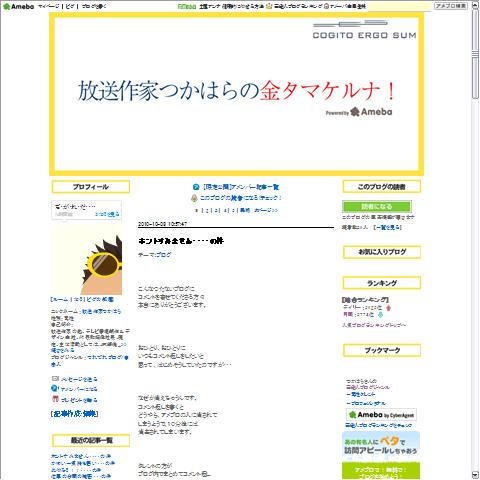Click the プレゼントを贈る link
The width and height of the screenshot is (480, 480).
click(79, 400)
